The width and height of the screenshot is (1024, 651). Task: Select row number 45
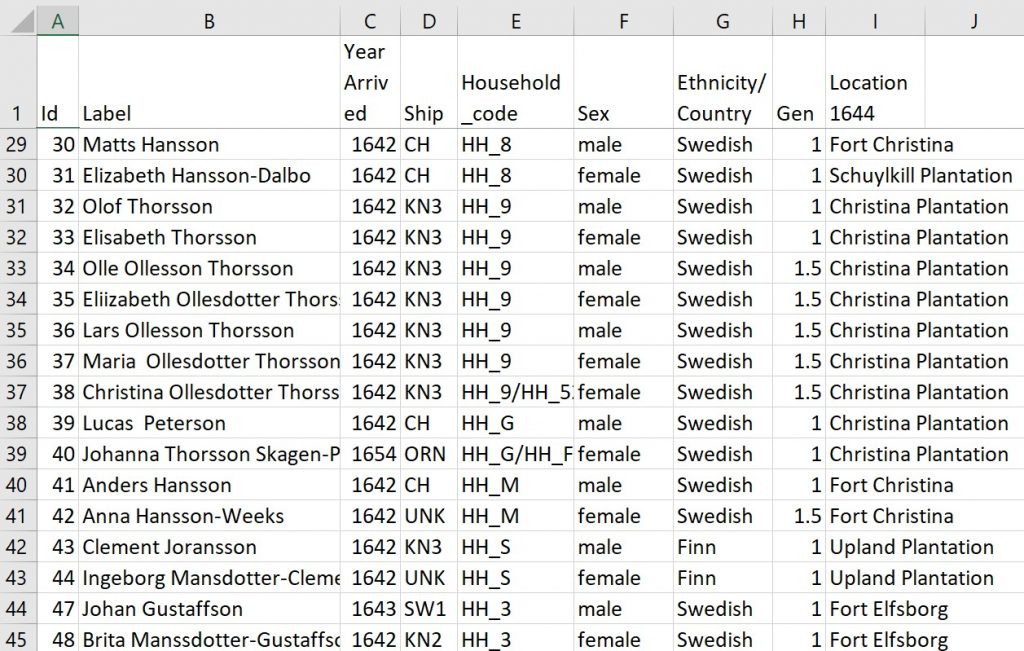click(x=18, y=639)
